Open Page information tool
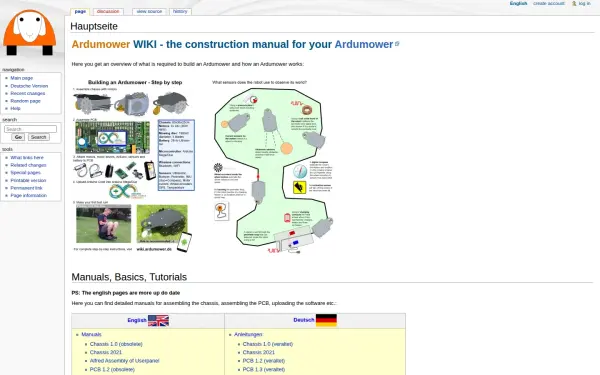Image resolution: width=600 pixels, height=375 pixels. click(29, 196)
